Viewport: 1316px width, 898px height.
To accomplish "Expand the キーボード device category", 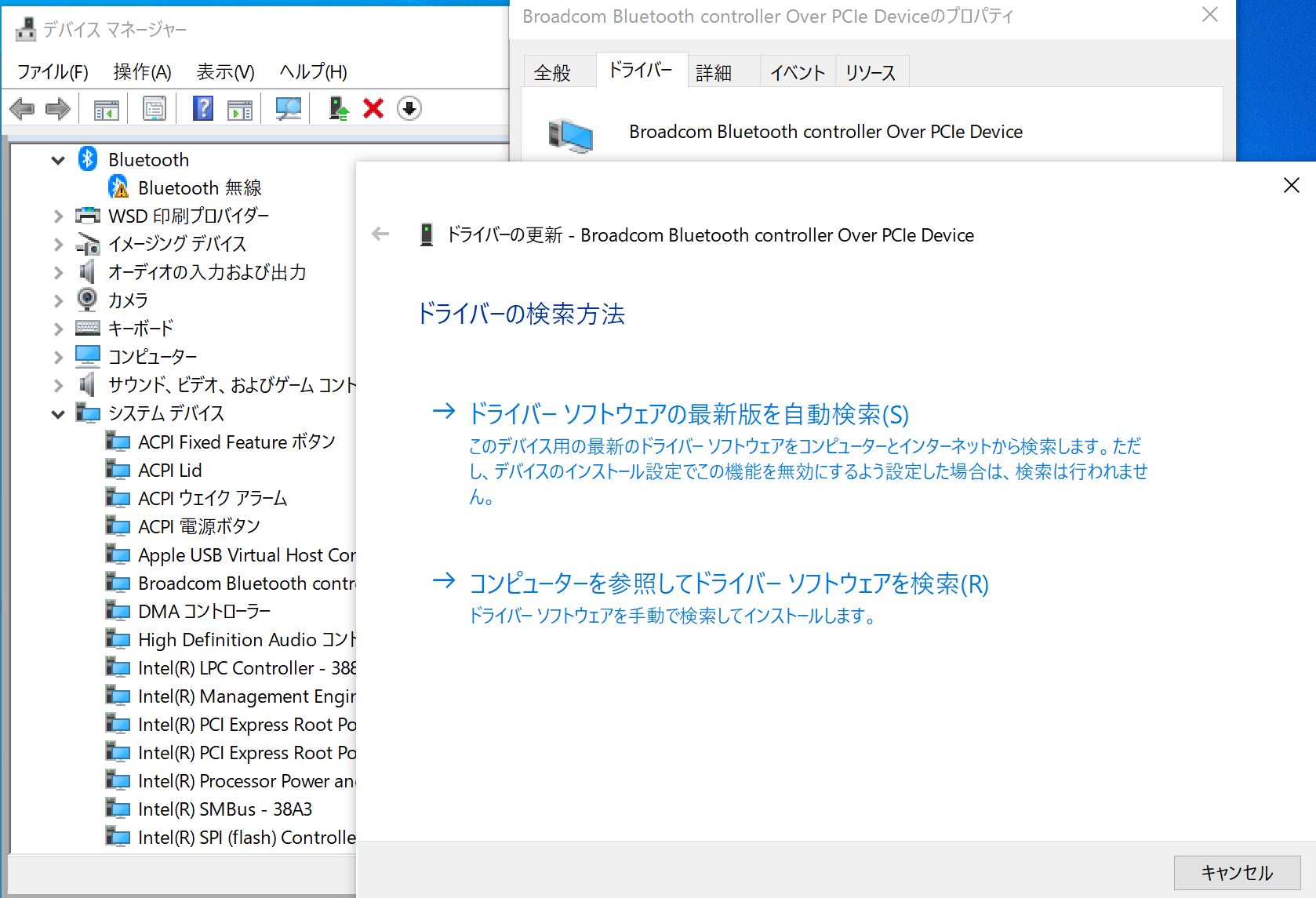I will pyautogui.click(x=58, y=329).
